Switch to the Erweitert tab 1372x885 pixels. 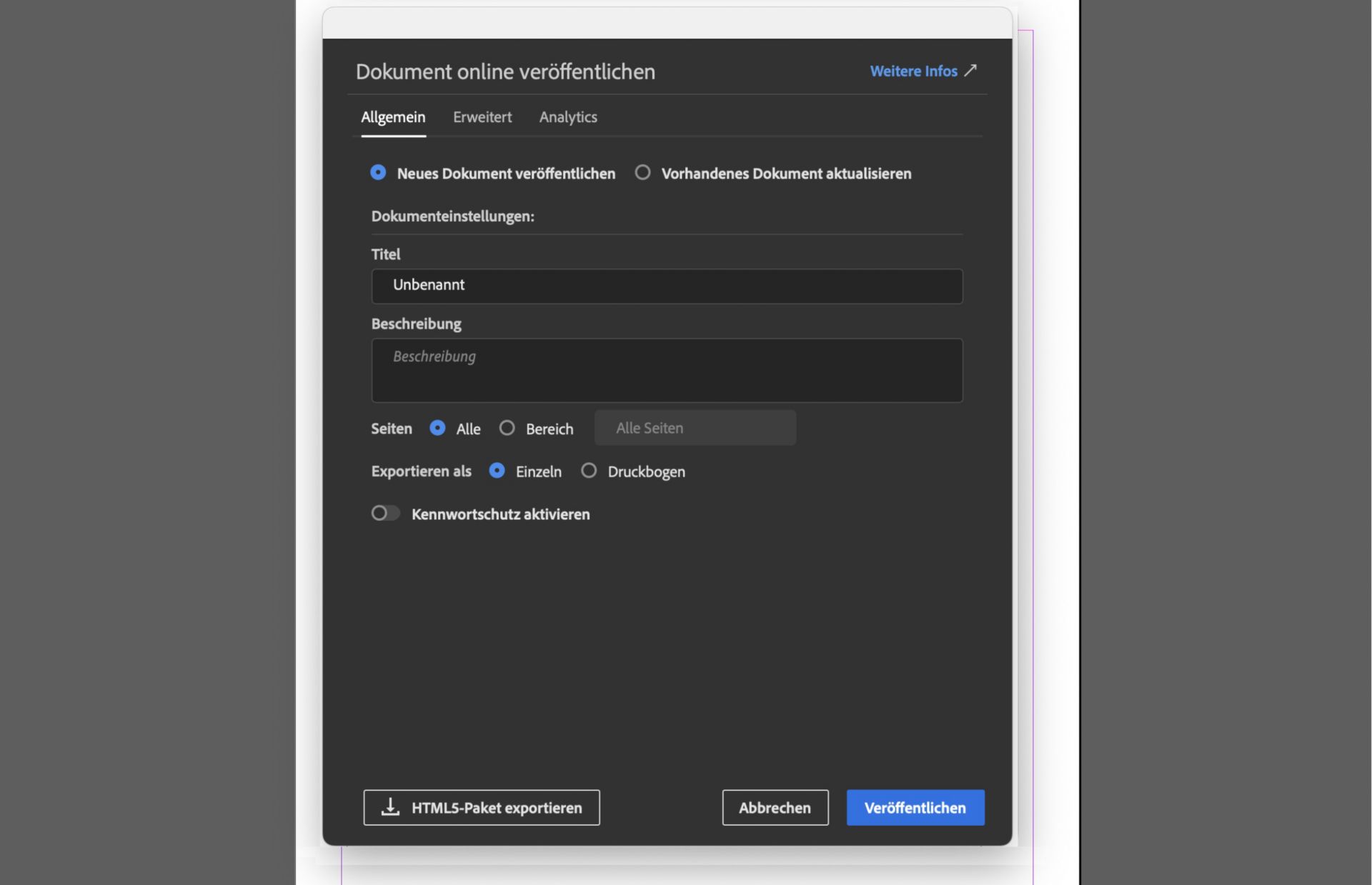482,116
